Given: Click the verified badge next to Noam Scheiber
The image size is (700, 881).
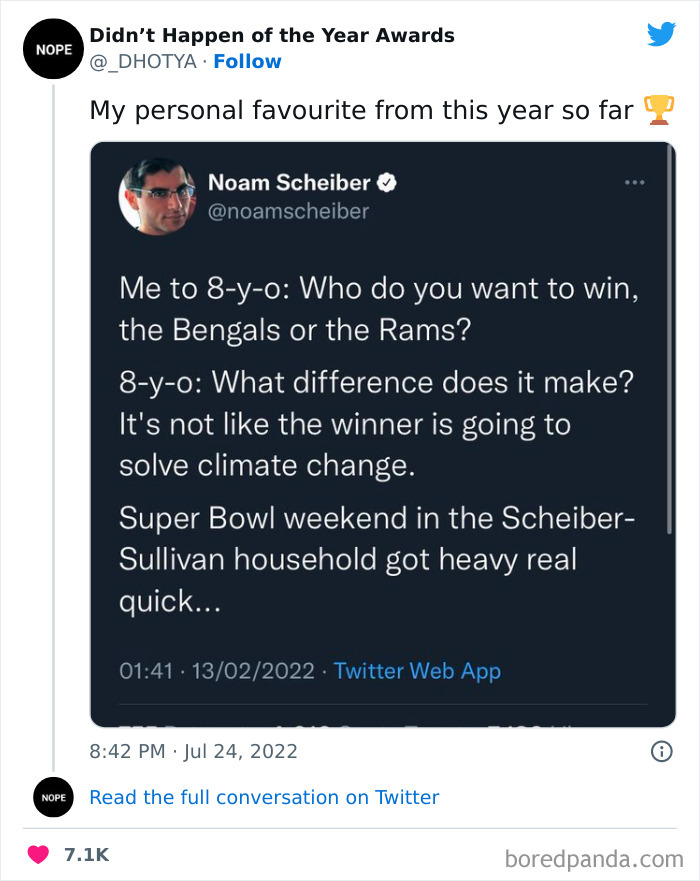Looking at the screenshot, I should 386,182.
